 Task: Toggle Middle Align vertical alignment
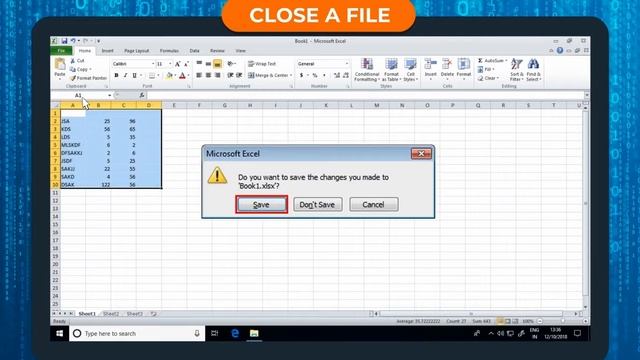click(208, 64)
